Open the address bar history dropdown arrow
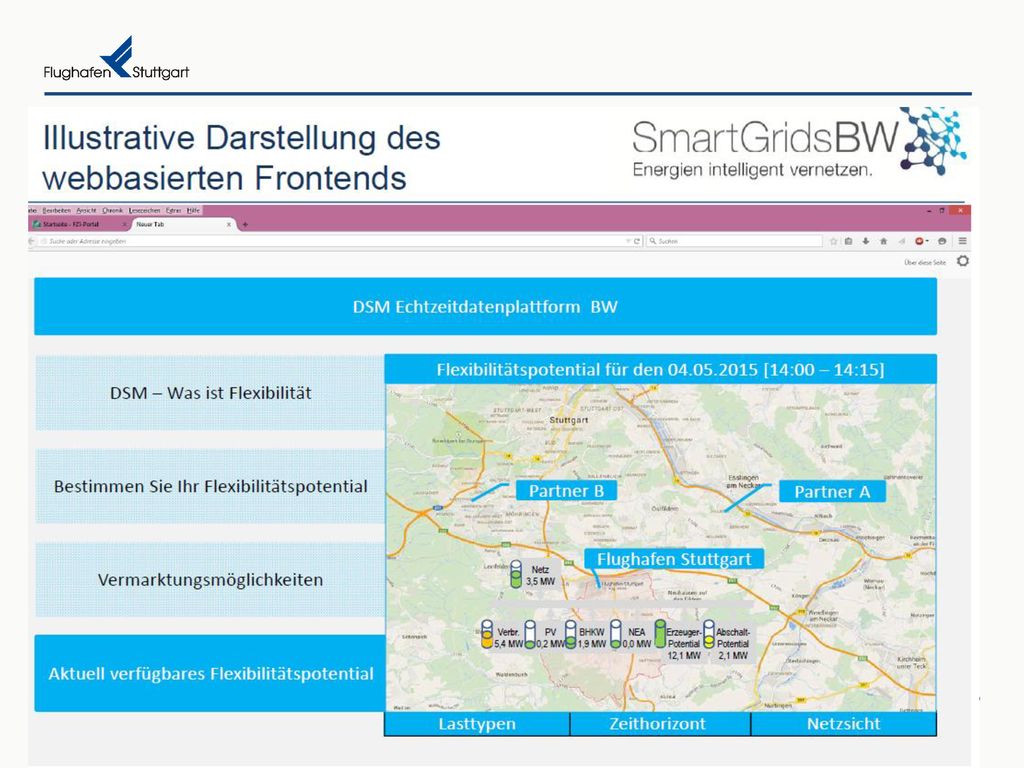Viewport: 1024px width, 768px height. tap(628, 241)
